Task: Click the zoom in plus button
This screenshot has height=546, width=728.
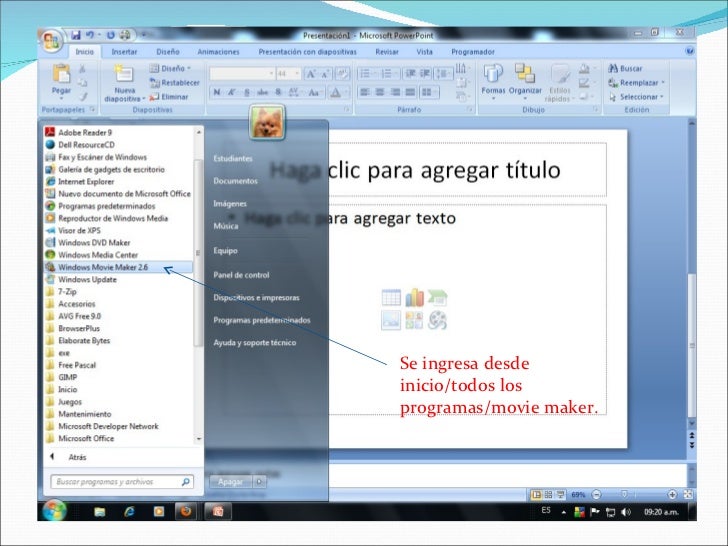Action: pos(672,495)
